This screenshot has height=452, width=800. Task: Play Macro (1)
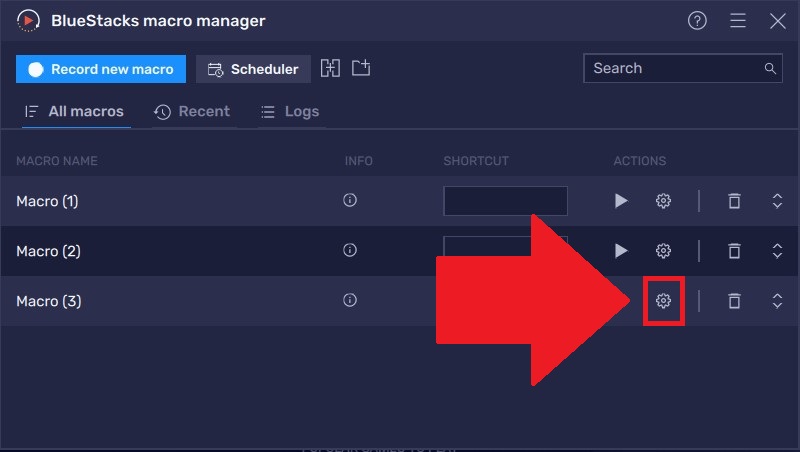pyautogui.click(x=620, y=201)
